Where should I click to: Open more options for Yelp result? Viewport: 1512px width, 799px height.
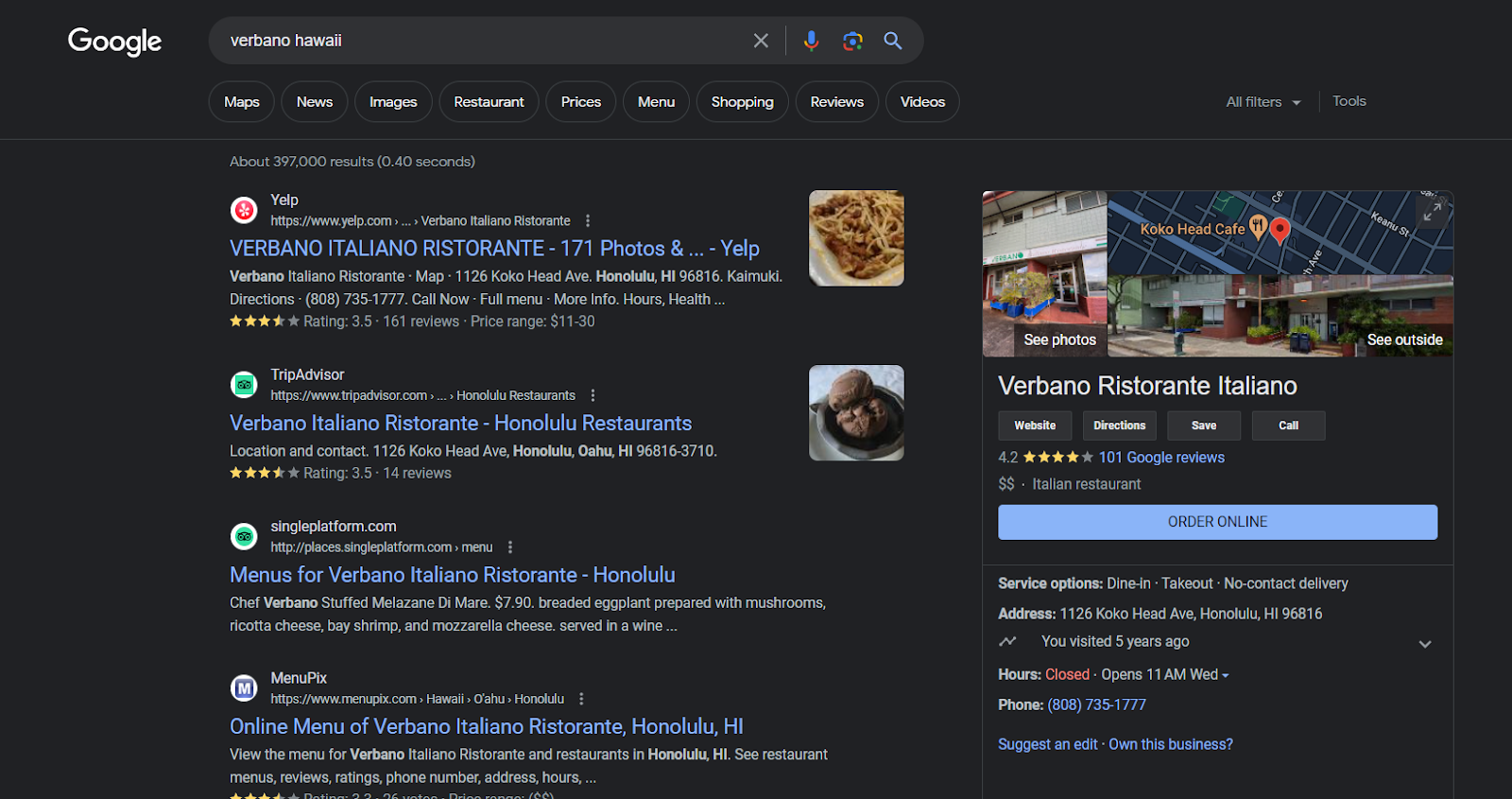point(588,220)
